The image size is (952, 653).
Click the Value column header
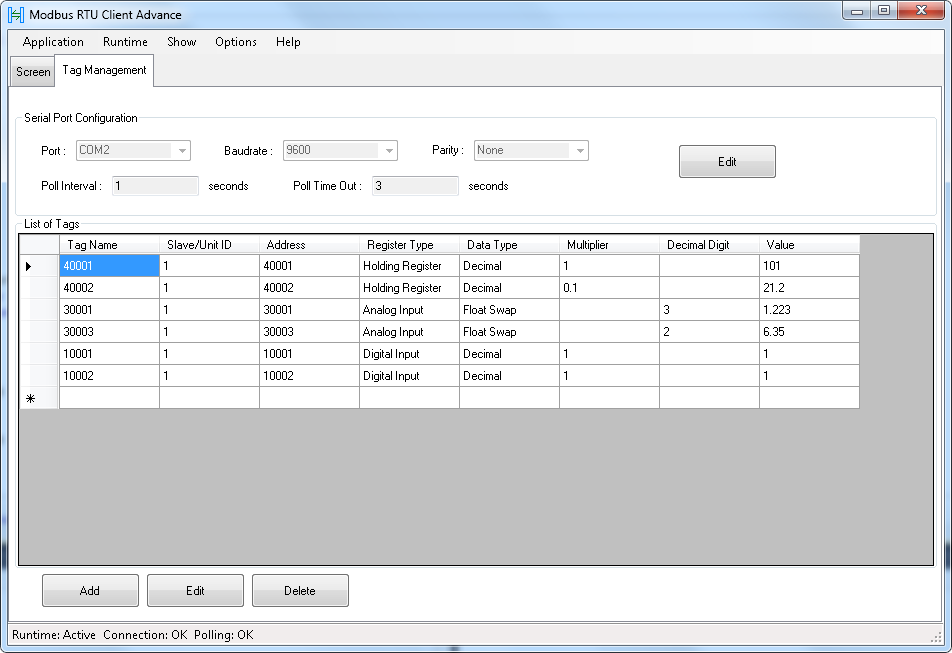[x=809, y=245]
